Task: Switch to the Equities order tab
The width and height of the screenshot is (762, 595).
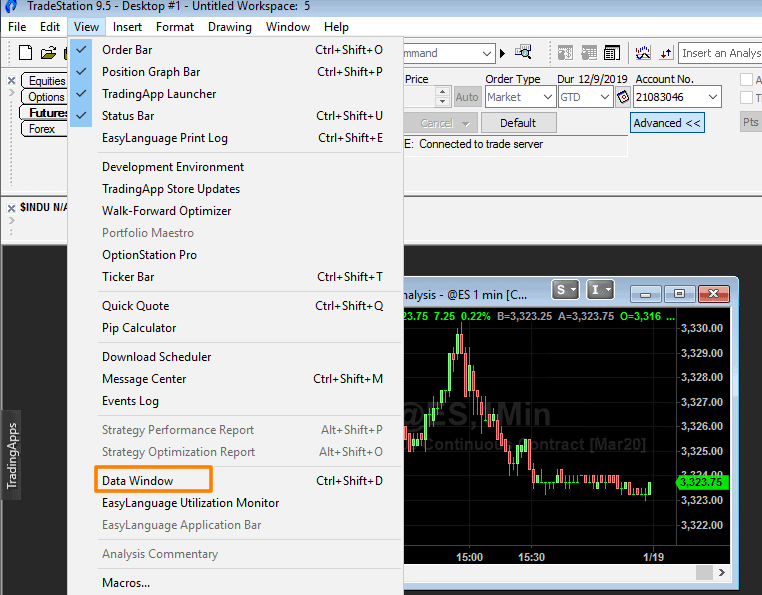Action: 45,81
